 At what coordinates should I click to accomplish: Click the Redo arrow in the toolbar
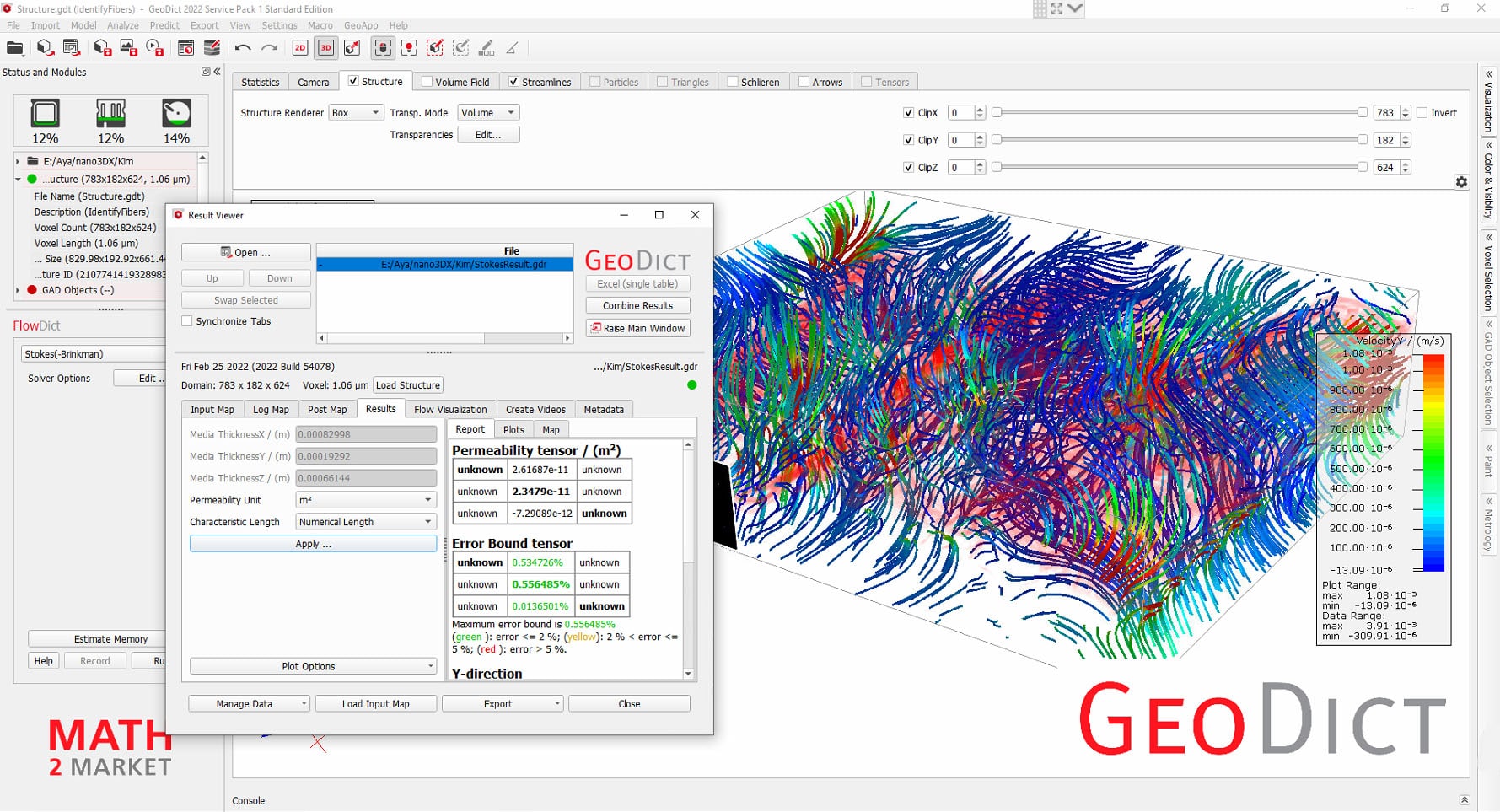(x=268, y=48)
